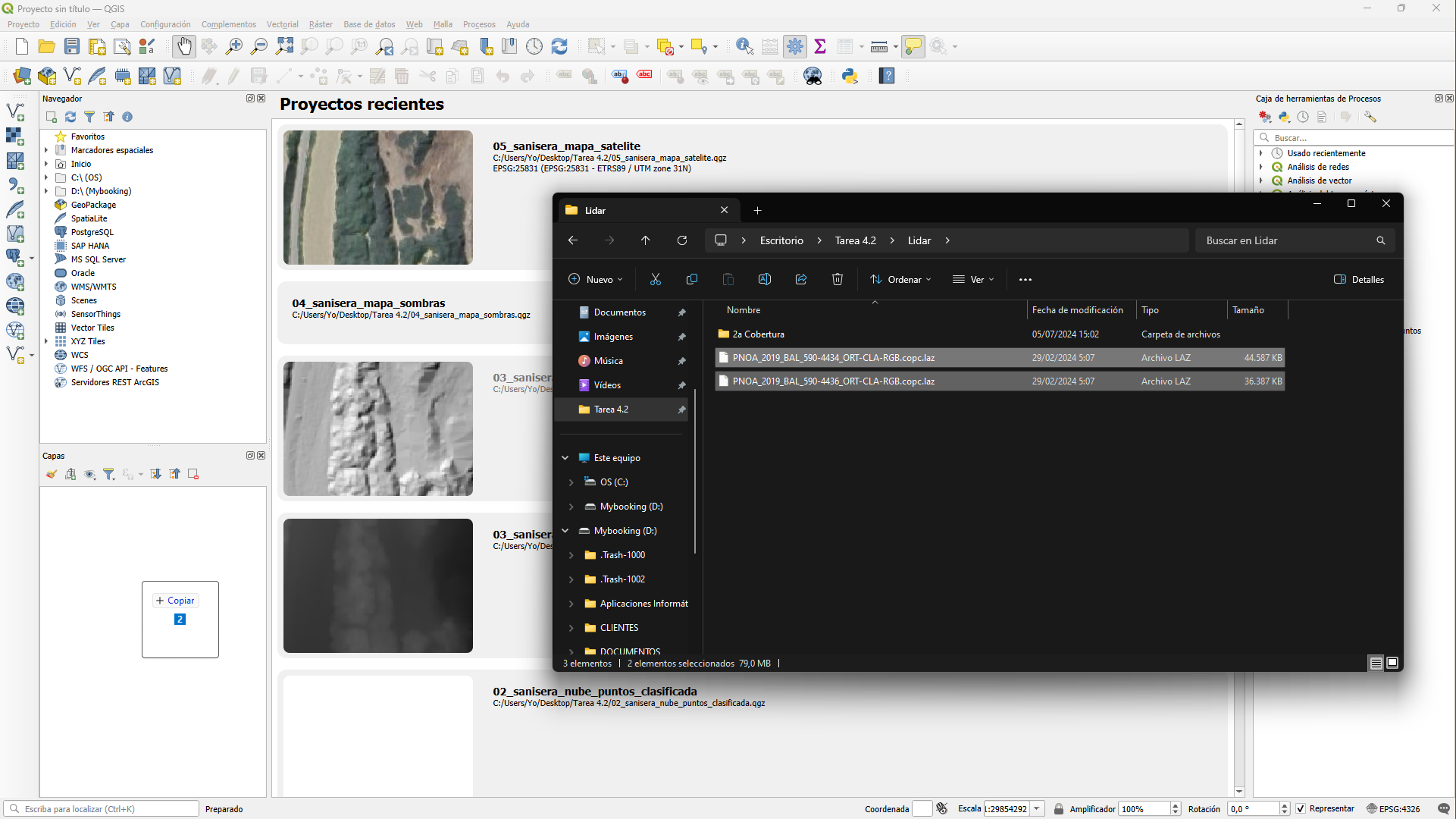This screenshot has width=1456, height=819.
Task: Toggle the scale lock icon in status bar
Action: [x=1059, y=809]
